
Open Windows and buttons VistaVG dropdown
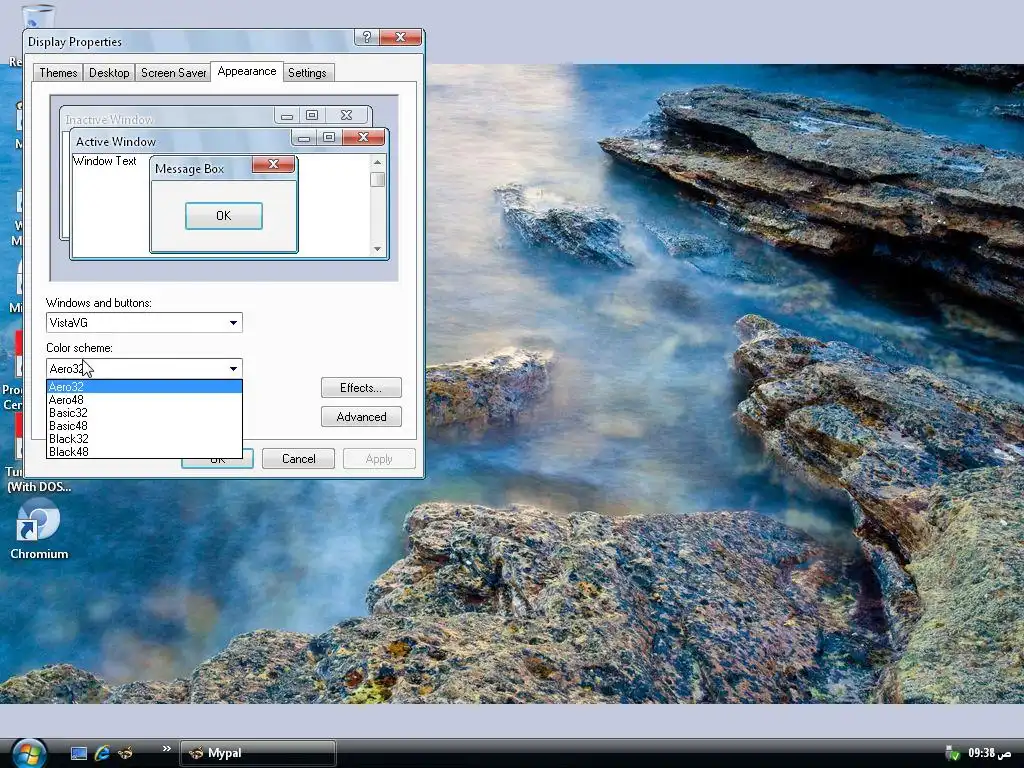pos(144,323)
